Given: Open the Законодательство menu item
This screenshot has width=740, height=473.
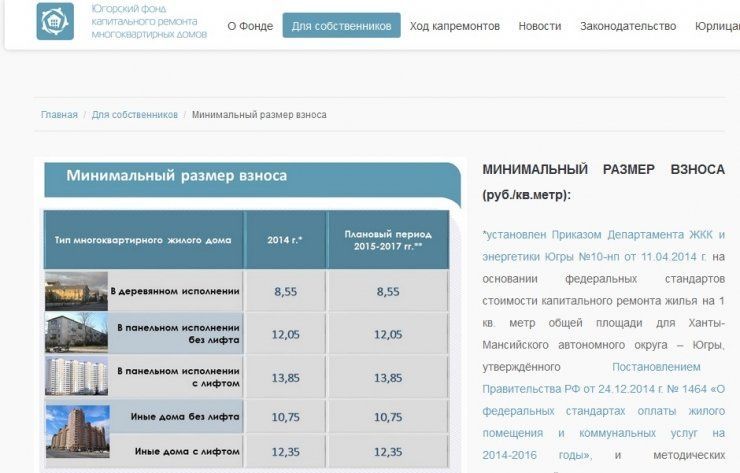Looking at the screenshot, I should pyautogui.click(x=628, y=26).
